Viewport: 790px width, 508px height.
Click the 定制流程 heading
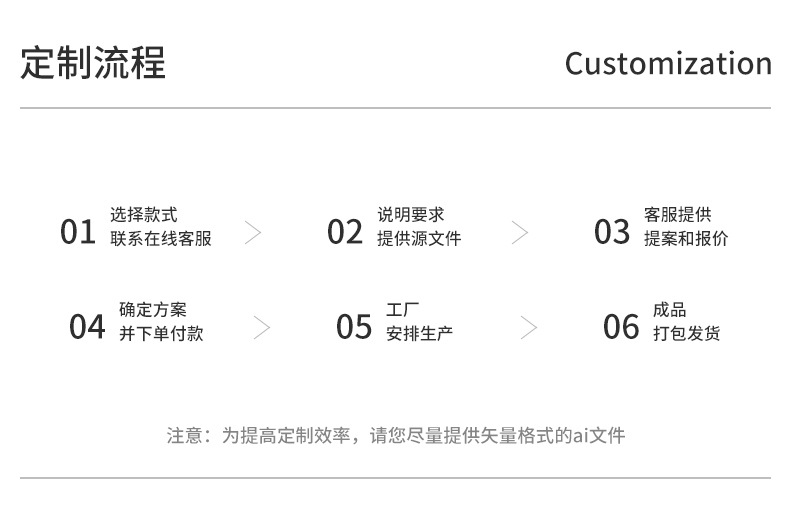pyautogui.click(x=93, y=62)
